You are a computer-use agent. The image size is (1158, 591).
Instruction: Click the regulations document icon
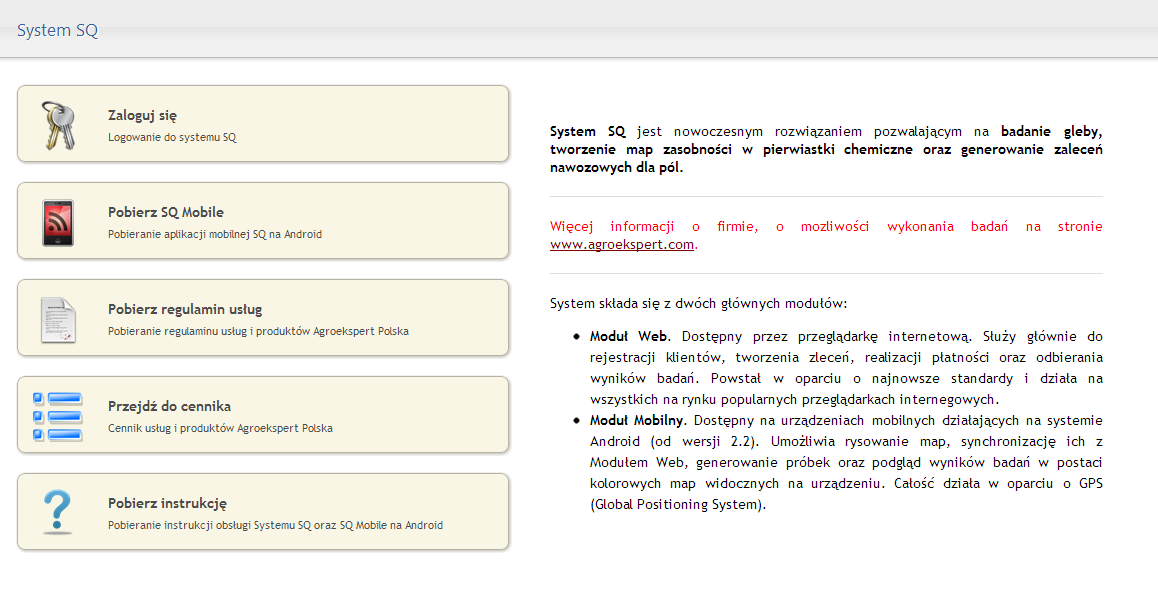[57, 319]
